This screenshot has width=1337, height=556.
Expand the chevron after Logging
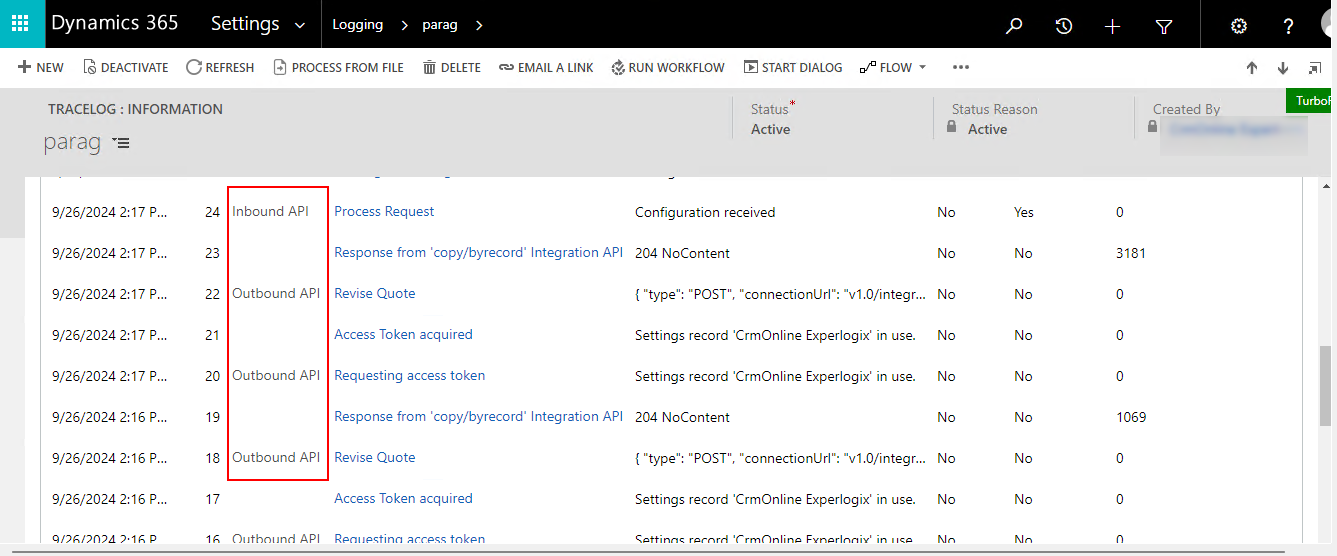[x=404, y=25]
